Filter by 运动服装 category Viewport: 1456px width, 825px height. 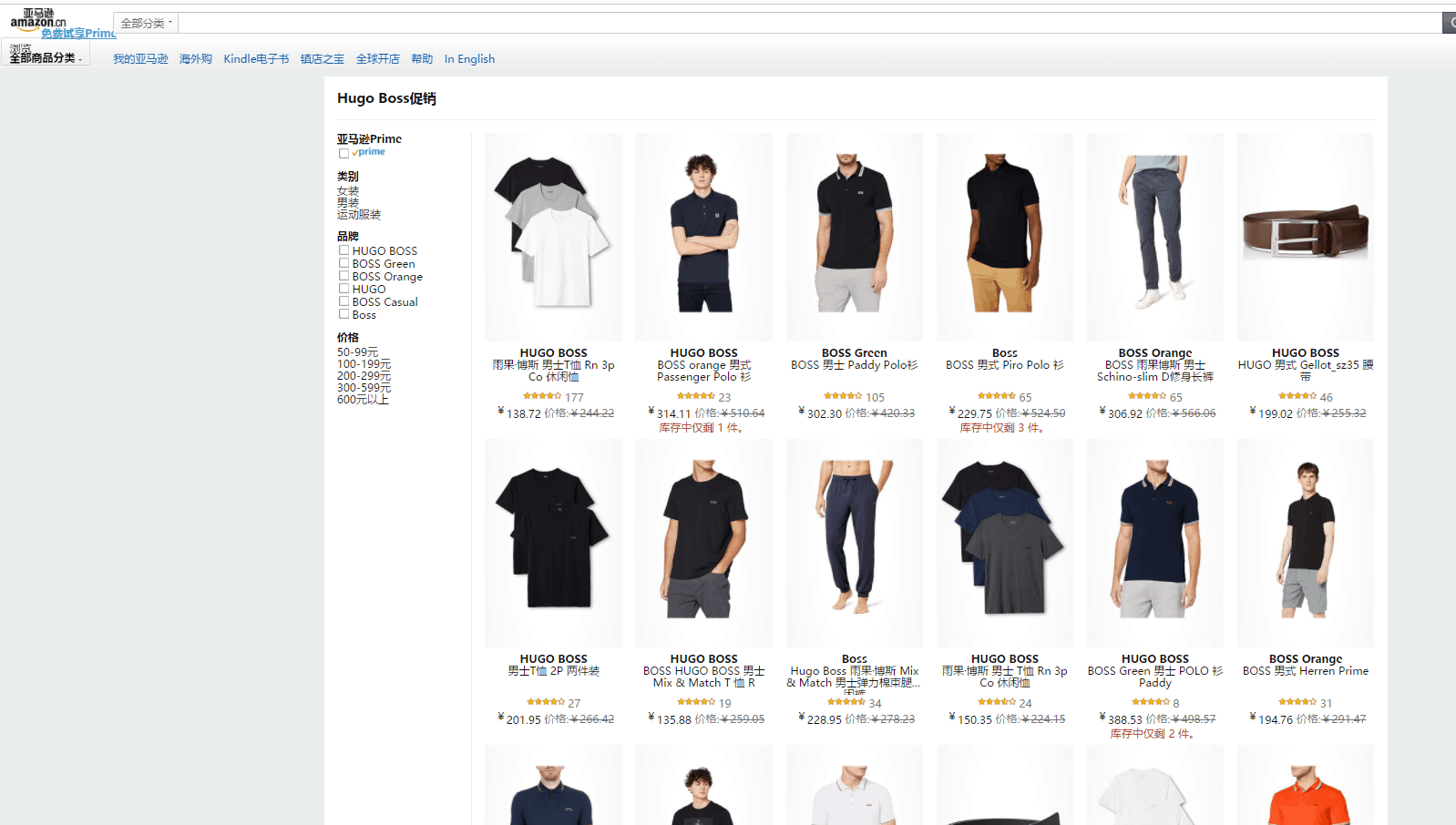pyautogui.click(x=359, y=215)
